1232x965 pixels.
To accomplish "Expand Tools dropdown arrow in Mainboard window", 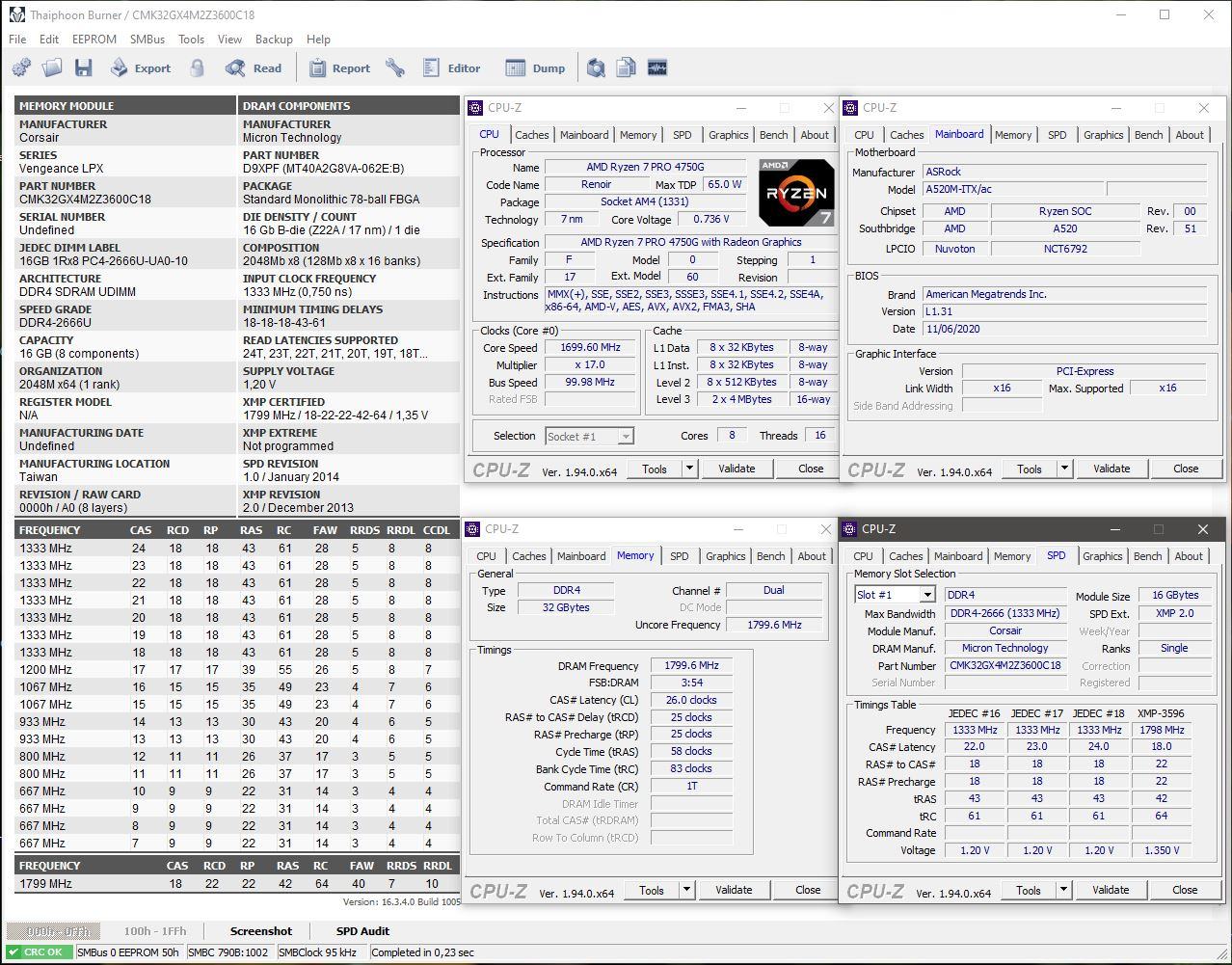I will click(1064, 469).
